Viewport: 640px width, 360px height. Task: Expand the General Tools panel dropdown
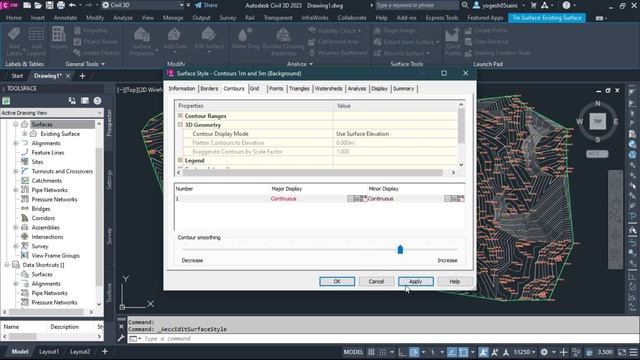click(85, 64)
